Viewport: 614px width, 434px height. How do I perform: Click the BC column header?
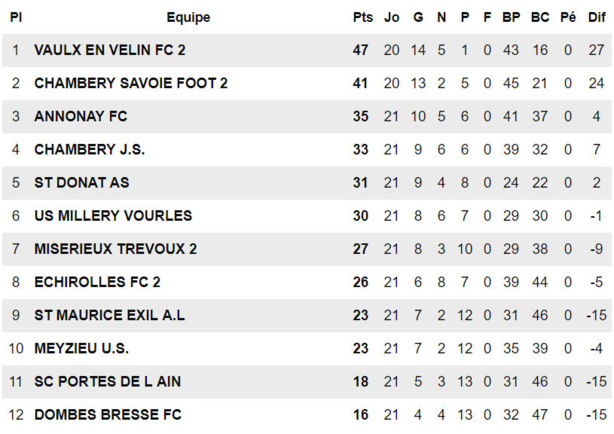coord(540,17)
